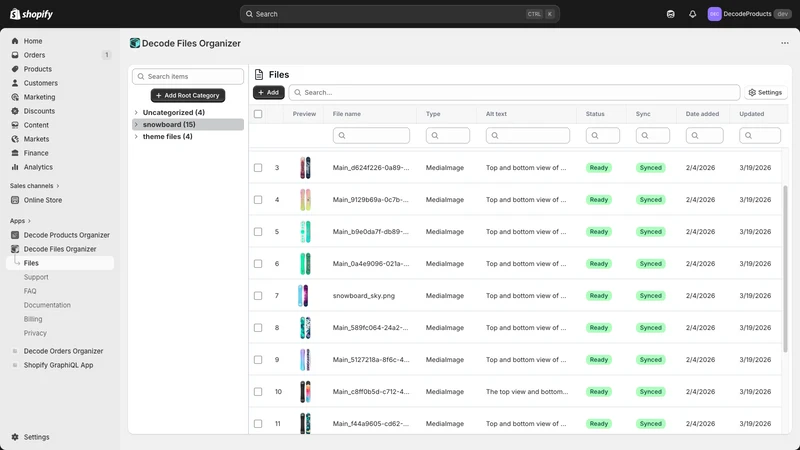Click the Add Root Category button
Image resolution: width=800 pixels, height=450 pixels.
click(x=188, y=95)
